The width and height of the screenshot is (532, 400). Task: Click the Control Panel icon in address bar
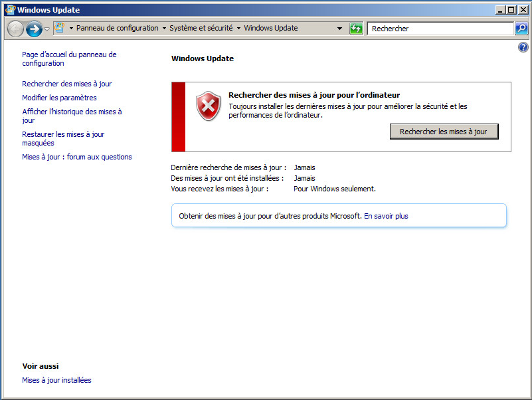[59, 28]
